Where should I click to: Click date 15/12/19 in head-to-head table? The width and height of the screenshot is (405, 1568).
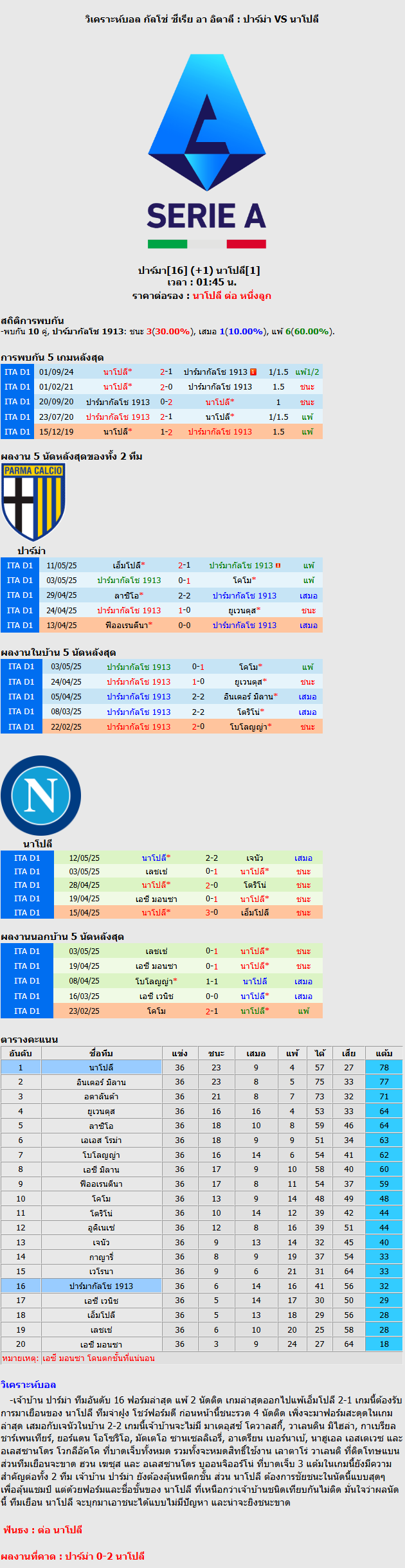point(56,432)
